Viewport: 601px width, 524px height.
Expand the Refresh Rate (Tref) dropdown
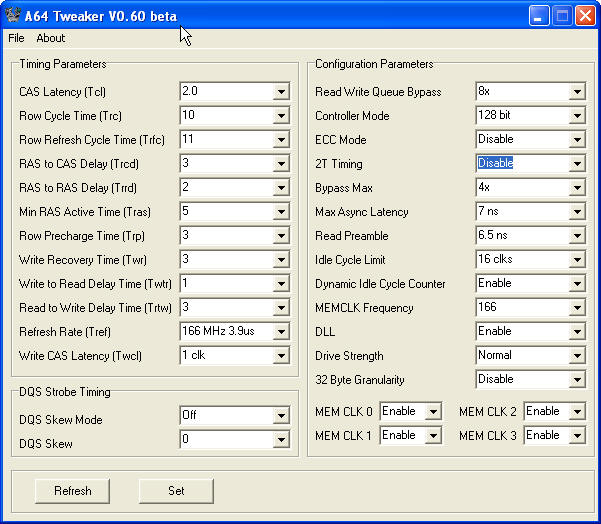[x=281, y=332]
